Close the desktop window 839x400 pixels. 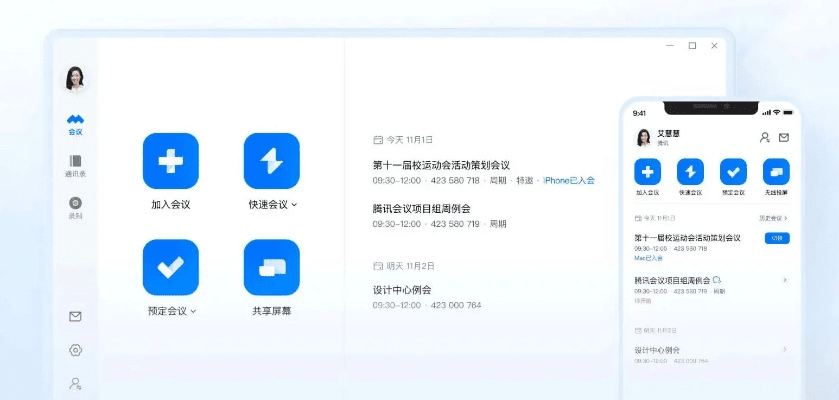tap(714, 46)
